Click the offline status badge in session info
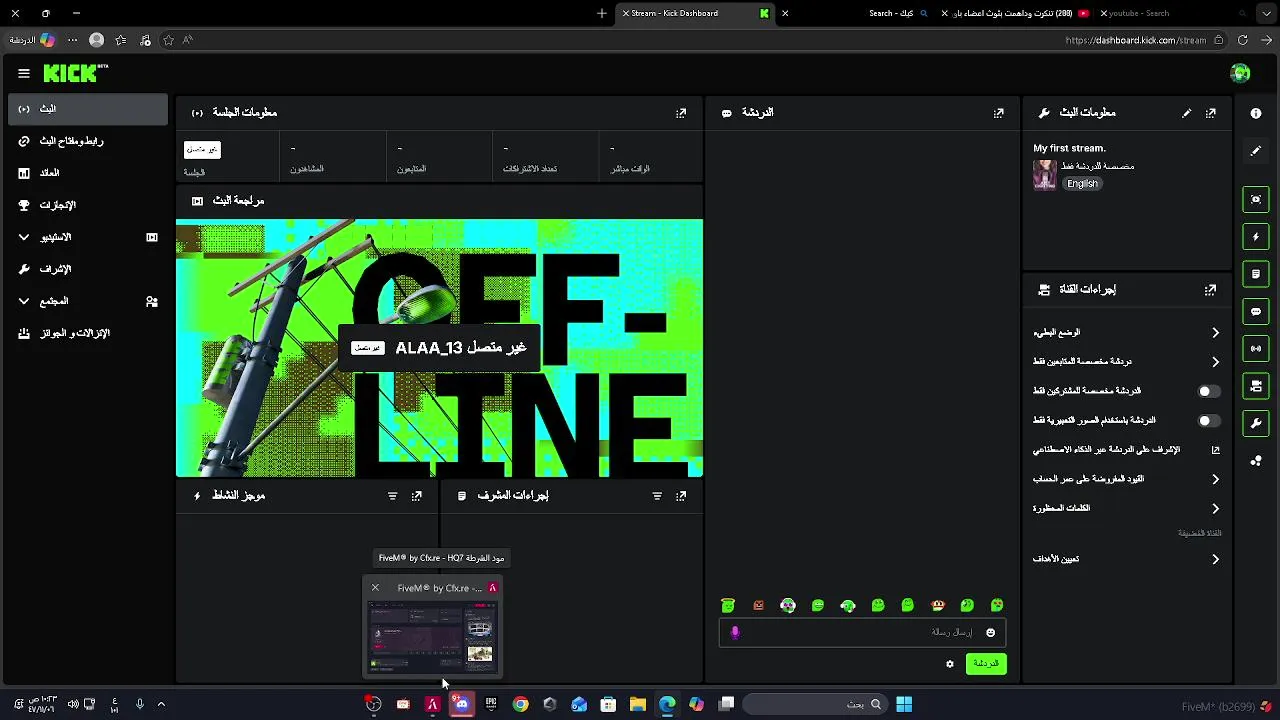Viewport: 1280px width, 720px height. coord(202,149)
